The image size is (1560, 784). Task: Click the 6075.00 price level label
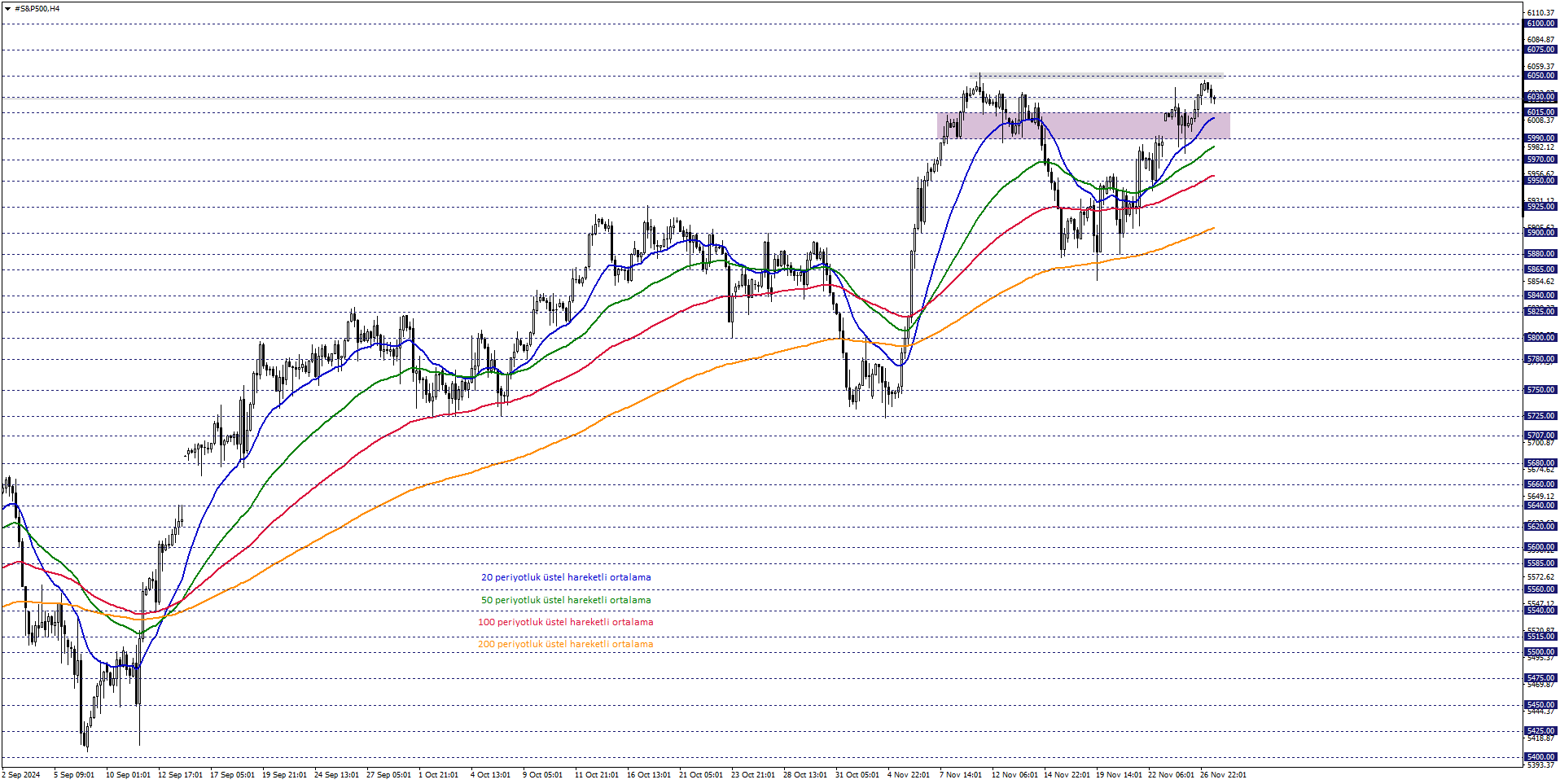tap(1540, 50)
